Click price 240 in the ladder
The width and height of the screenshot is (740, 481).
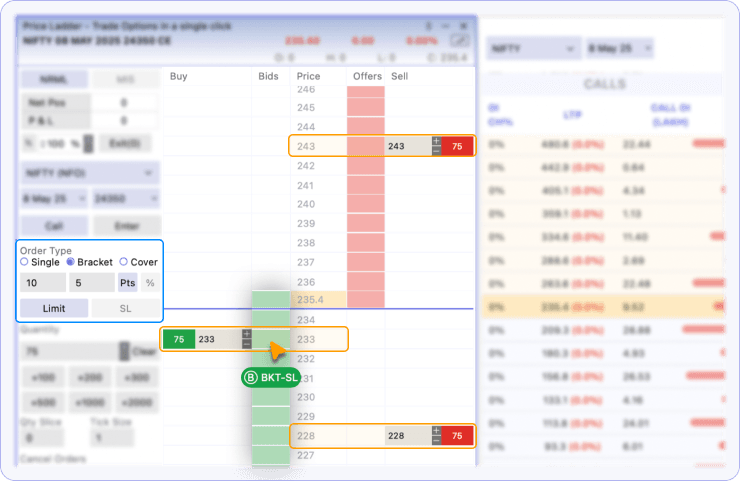pyautogui.click(x=306, y=204)
